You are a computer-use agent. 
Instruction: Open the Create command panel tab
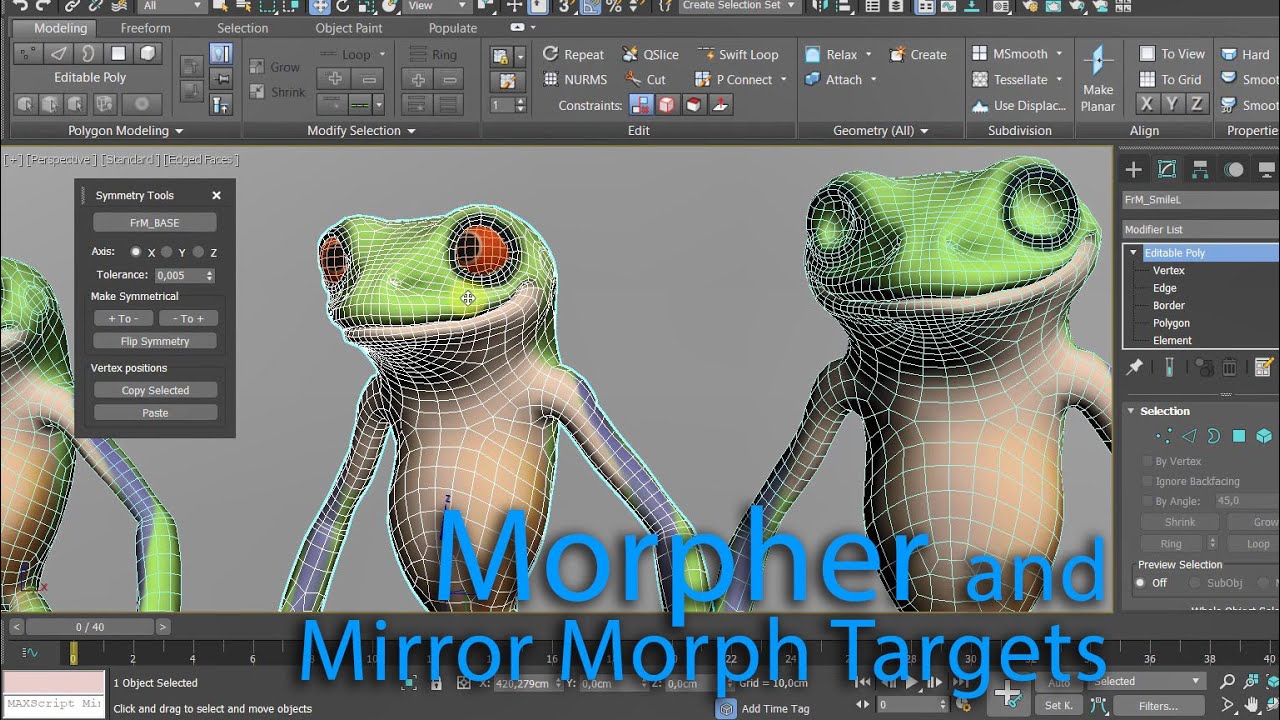click(1133, 169)
